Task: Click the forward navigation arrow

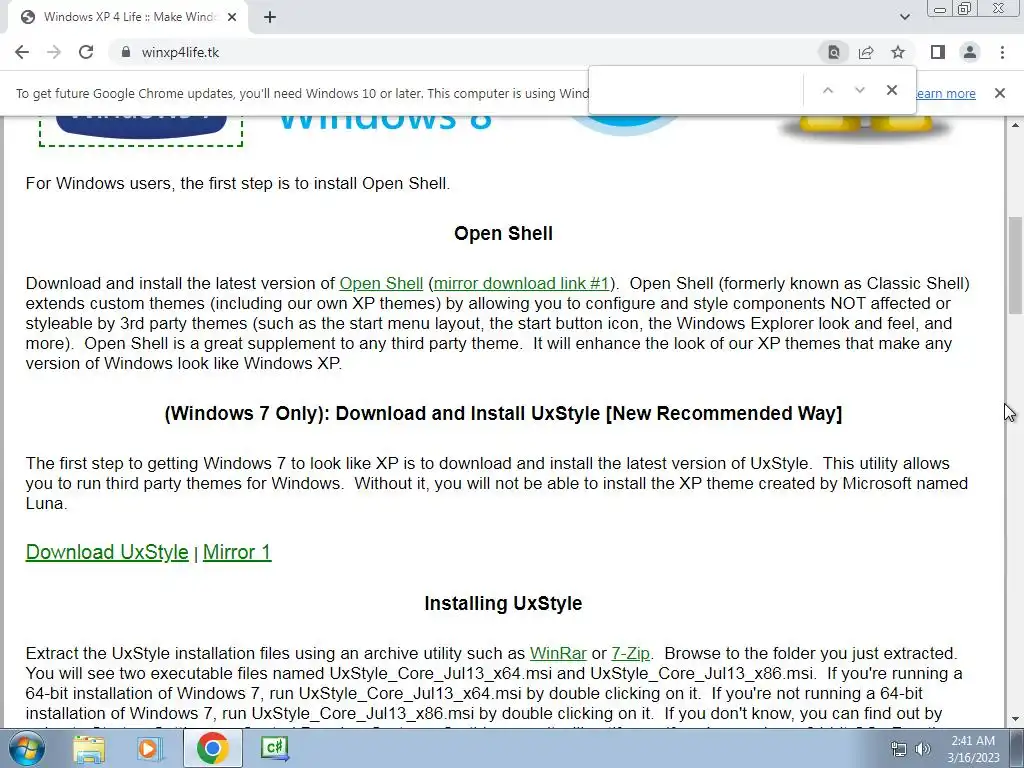Action: click(x=54, y=52)
